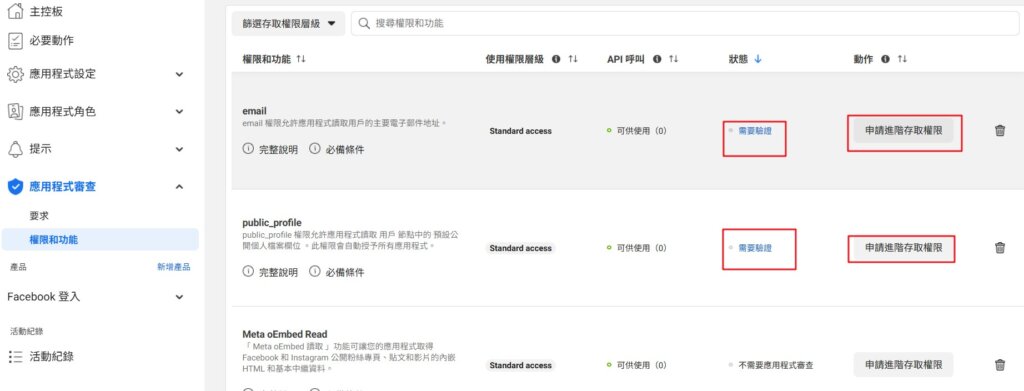1024x391 pixels.
Task: Click Standard access badge for Meta oEmbed Read
Action: [x=520, y=365]
